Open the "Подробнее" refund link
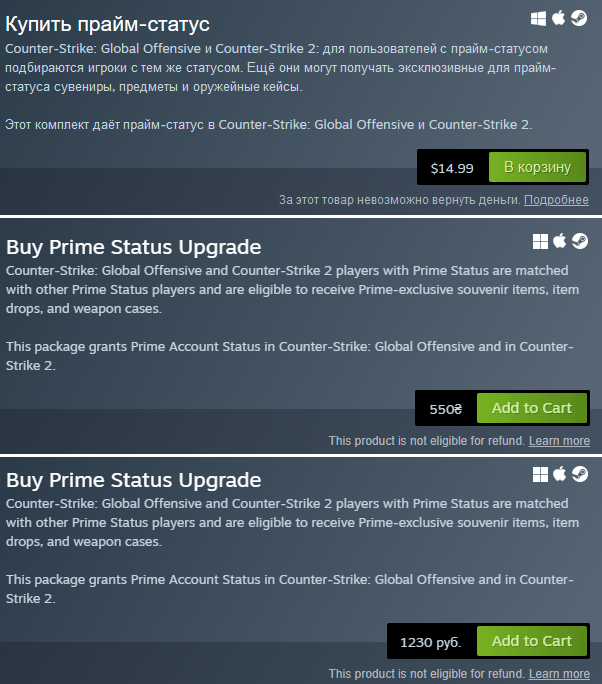Image resolution: width=602 pixels, height=684 pixels. point(556,200)
